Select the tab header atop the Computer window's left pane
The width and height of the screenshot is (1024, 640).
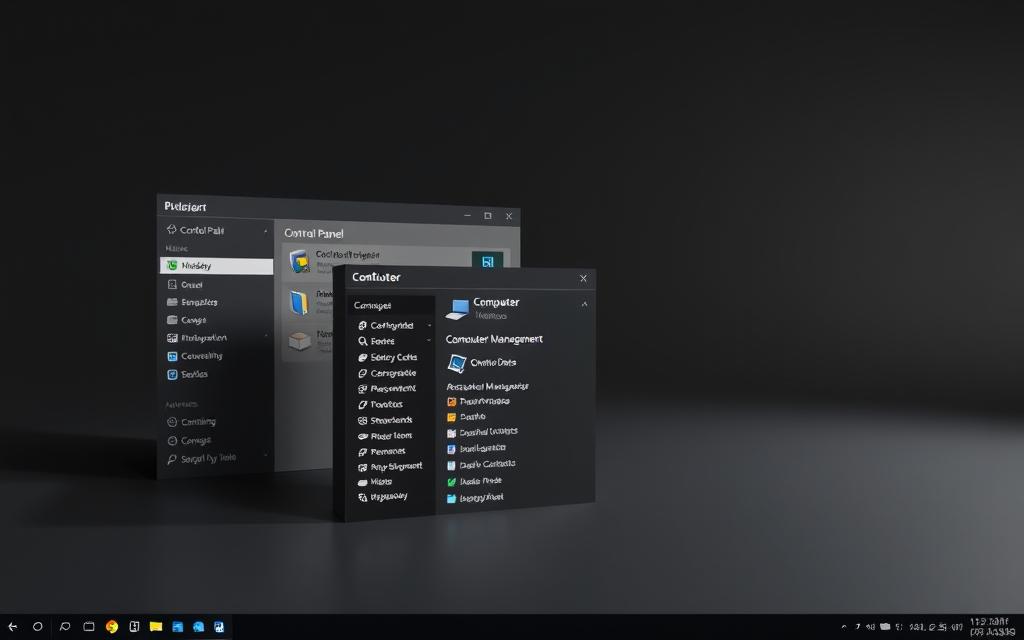tap(391, 305)
